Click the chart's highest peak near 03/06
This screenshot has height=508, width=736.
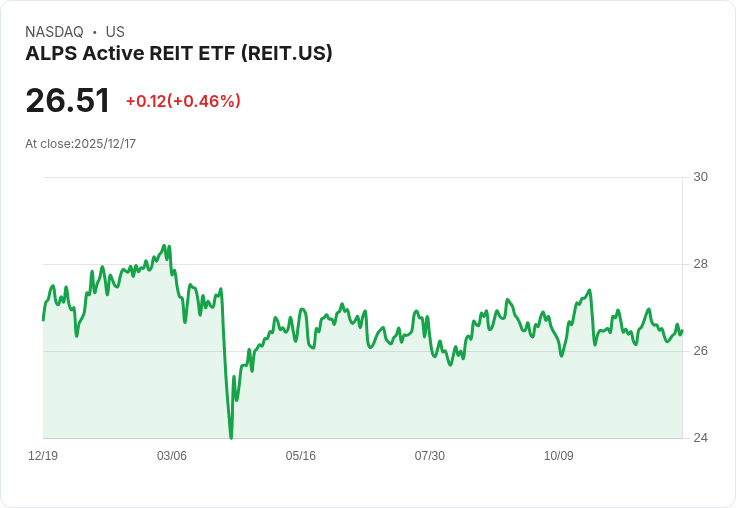(164, 246)
